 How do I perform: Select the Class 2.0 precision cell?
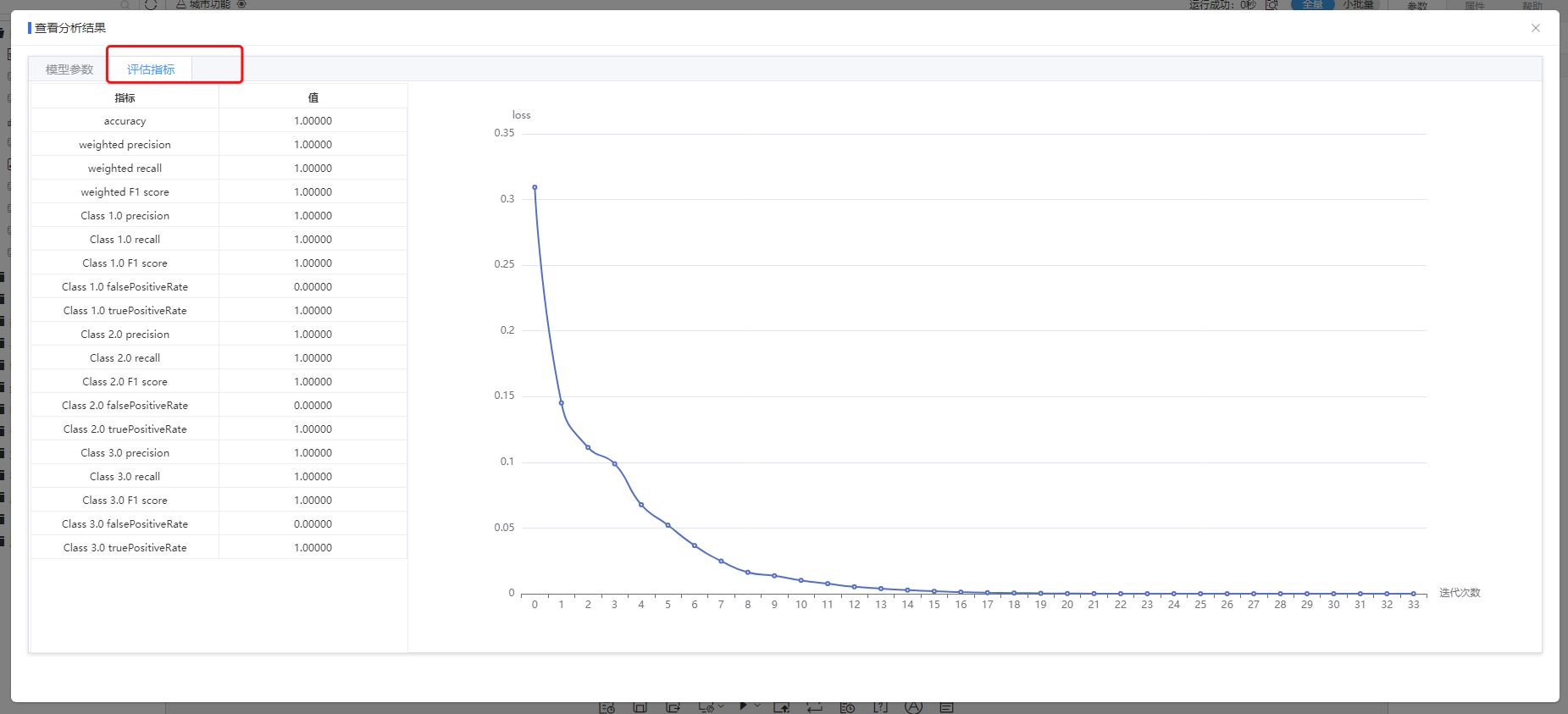tap(125, 335)
